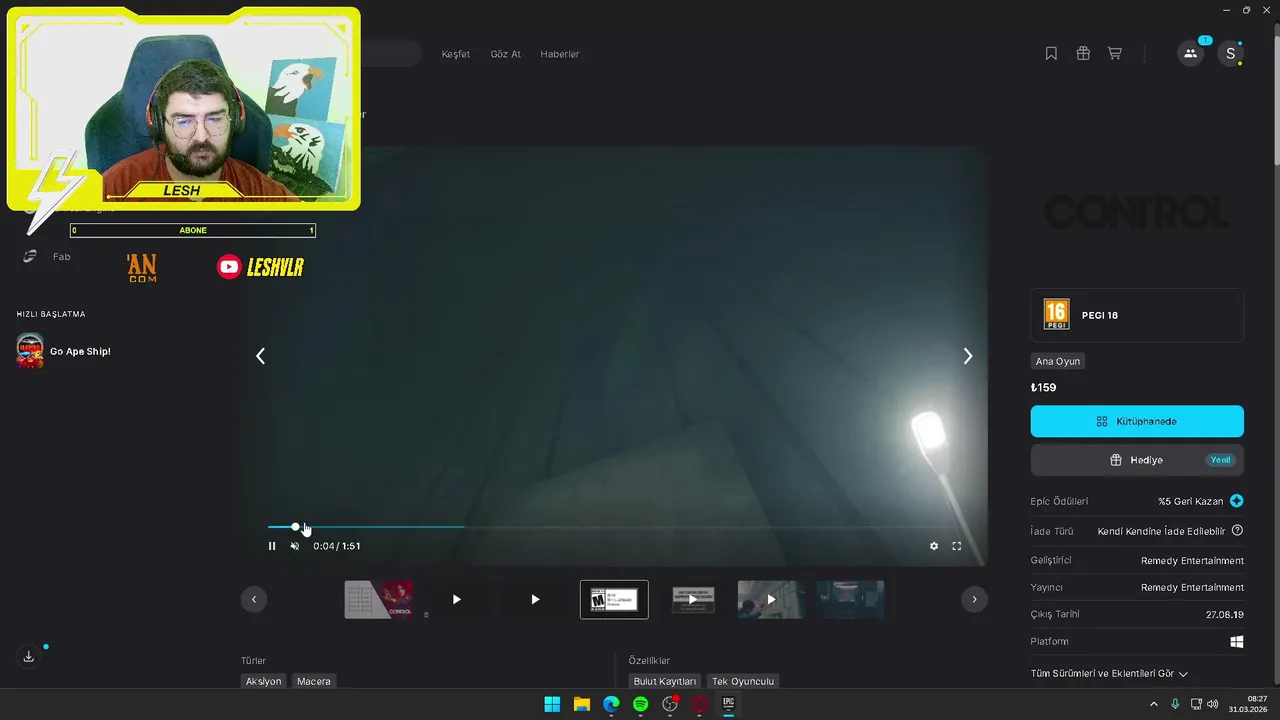Image resolution: width=1280 pixels, height=720 pixels.
Task: Select the Control cover art thumbnail
Action: [x=379, y=599]
